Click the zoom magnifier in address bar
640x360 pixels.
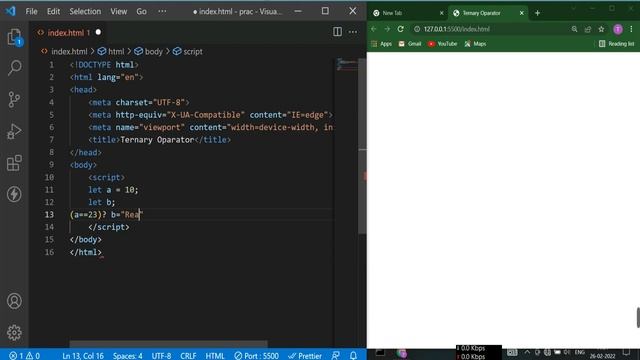pos(574,29)
